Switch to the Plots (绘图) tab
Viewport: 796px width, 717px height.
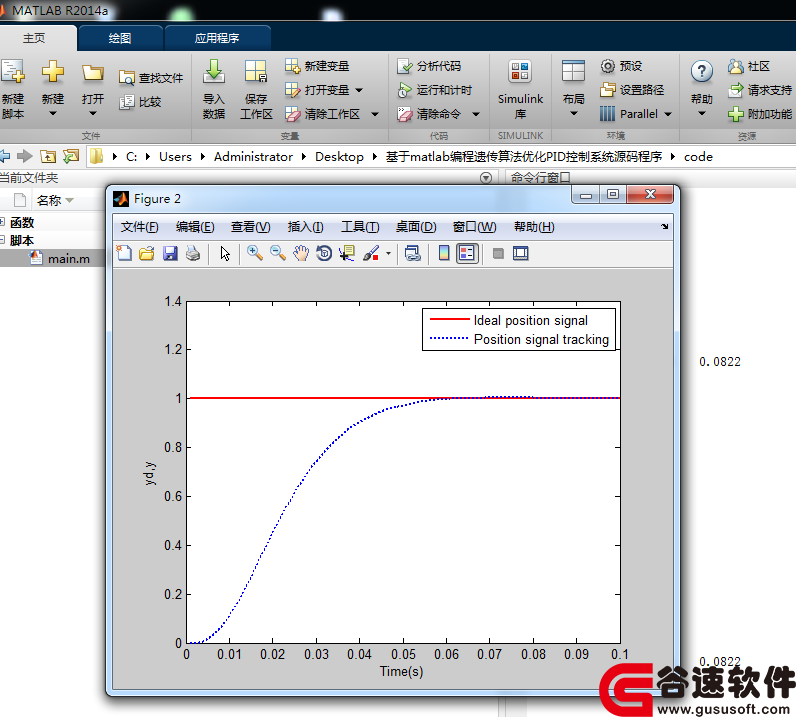tap(120, 38)
